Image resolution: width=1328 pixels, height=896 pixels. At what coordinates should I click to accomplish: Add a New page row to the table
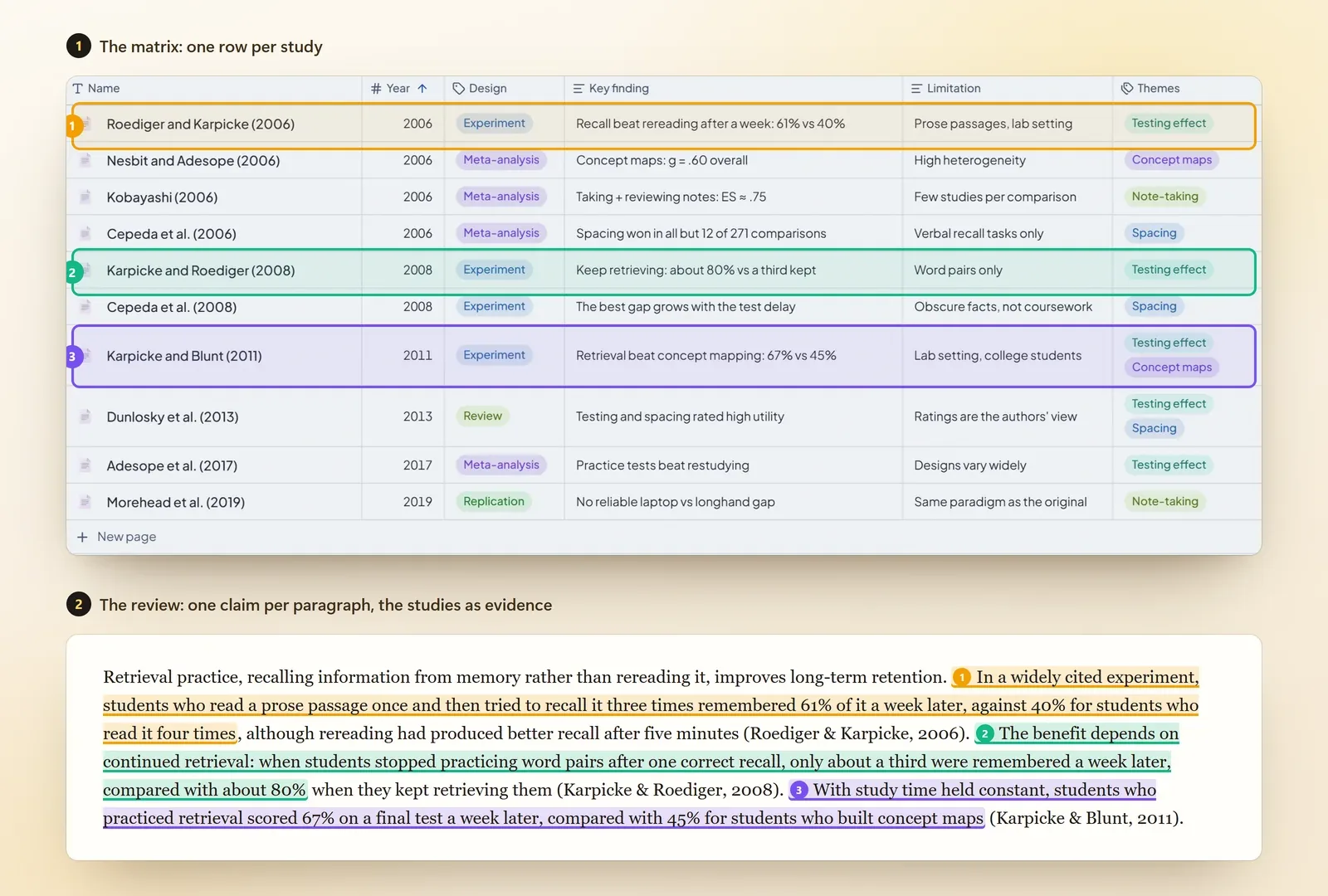click(x=117, y=537)
